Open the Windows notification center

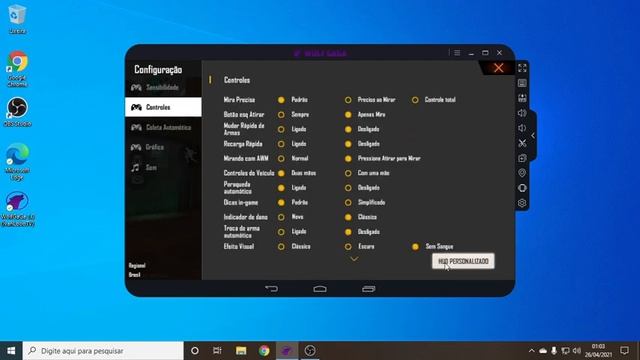[624, 351]
